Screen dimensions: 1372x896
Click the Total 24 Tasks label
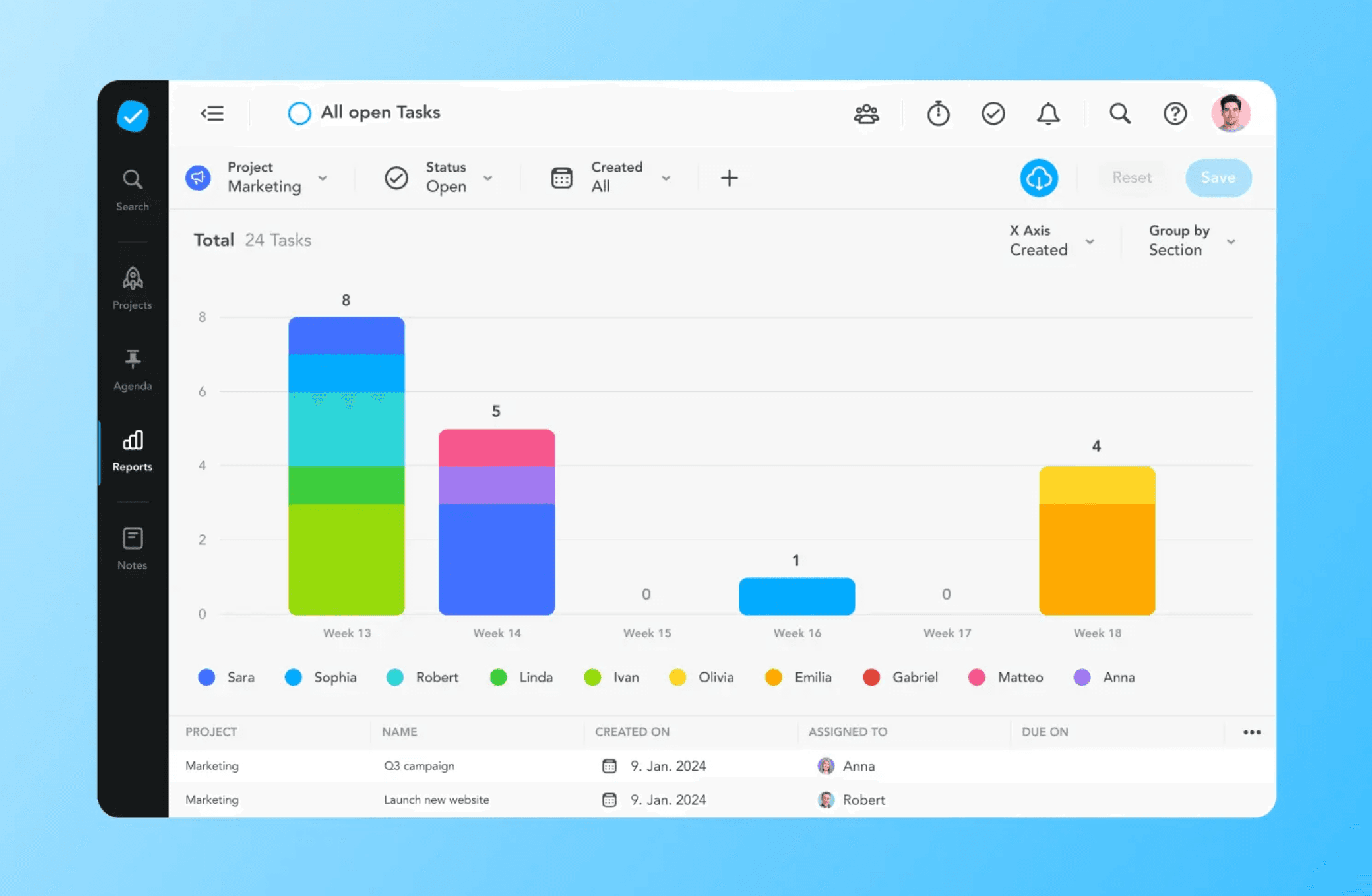click(x=252, y=240)
